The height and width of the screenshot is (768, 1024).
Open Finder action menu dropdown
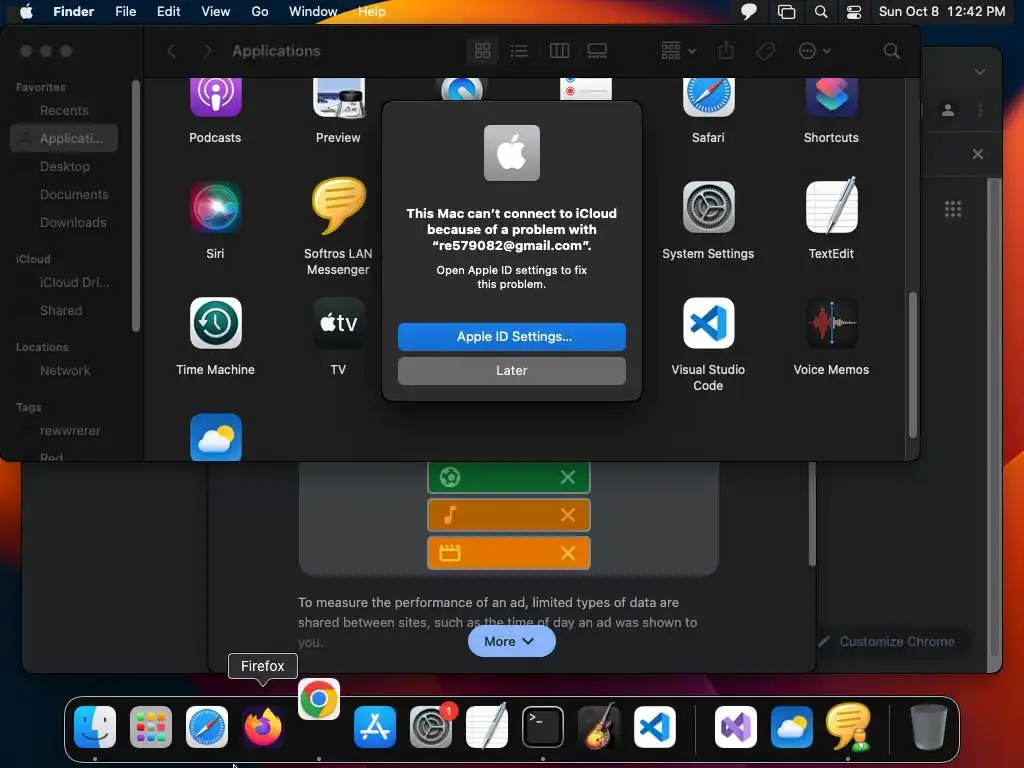coord(814,51)
